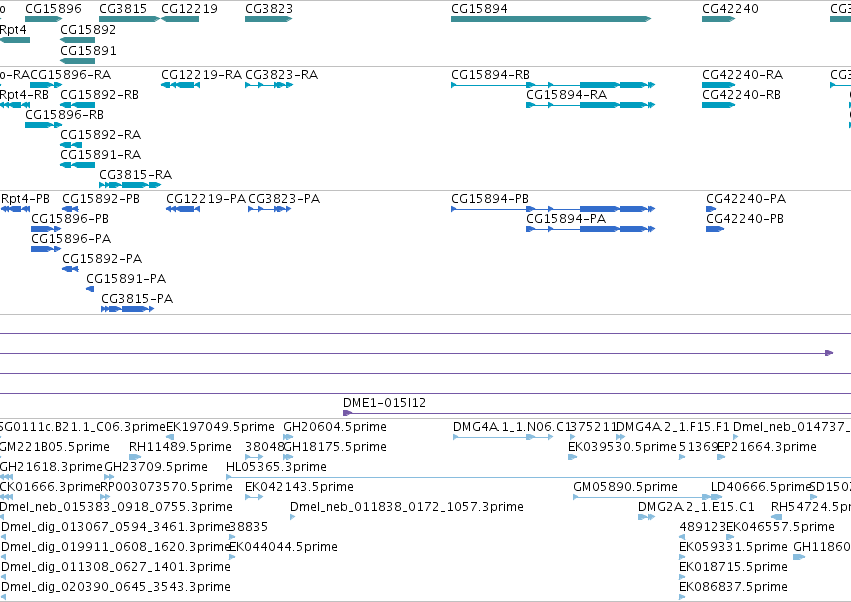Select the Dmel_neb_015383_0918_0755.3prime label
Screen dimensions: 851x602
pos(116,506)
